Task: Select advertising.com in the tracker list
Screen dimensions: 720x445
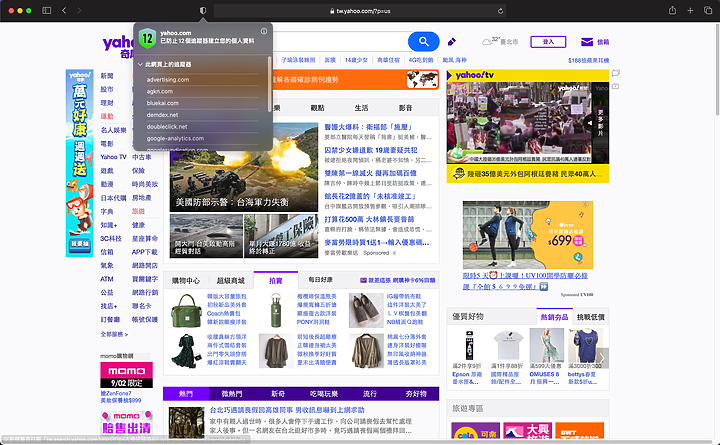Action: pos(168,79)
